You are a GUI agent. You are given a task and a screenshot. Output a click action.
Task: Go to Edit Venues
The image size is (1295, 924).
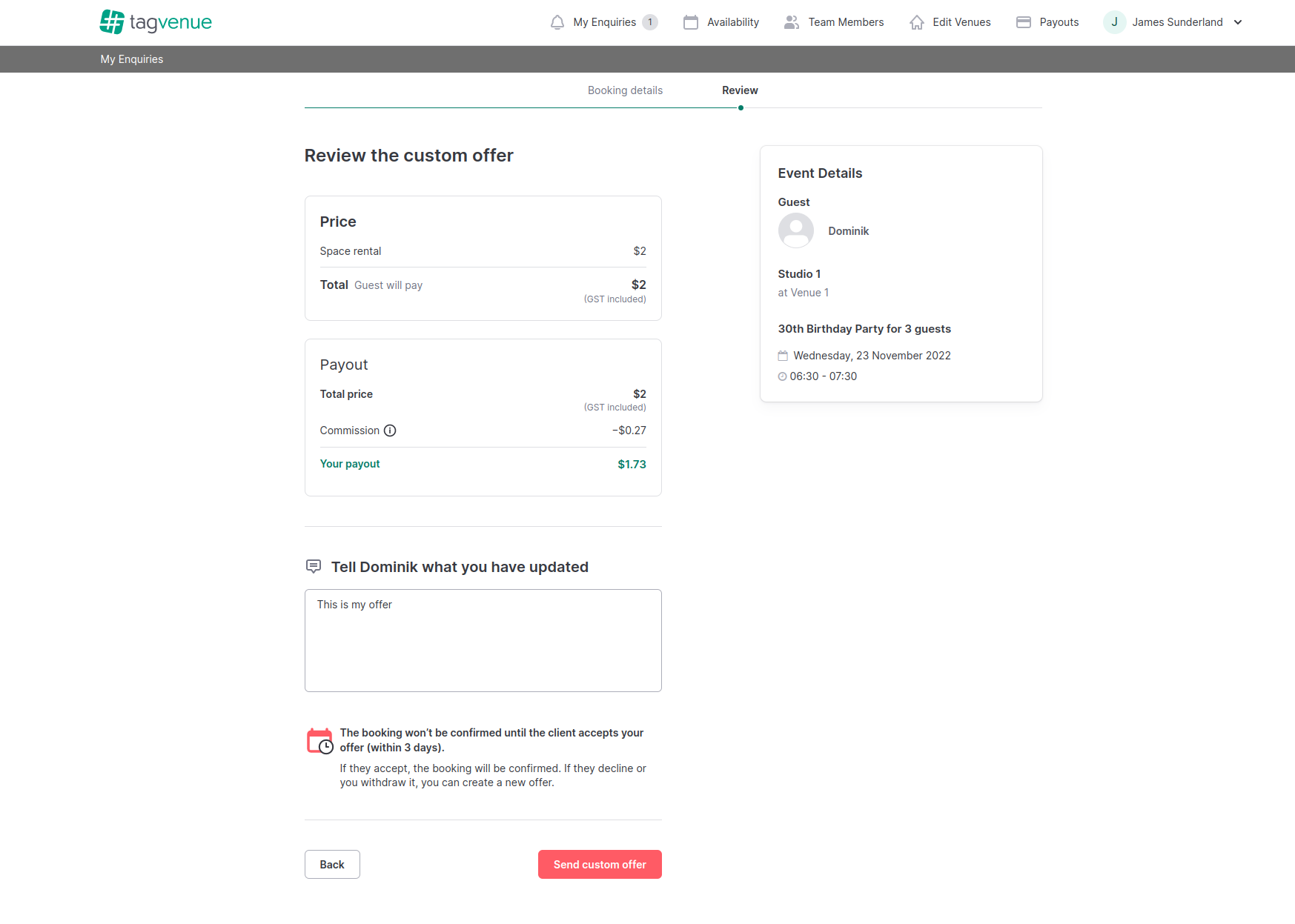961,22
